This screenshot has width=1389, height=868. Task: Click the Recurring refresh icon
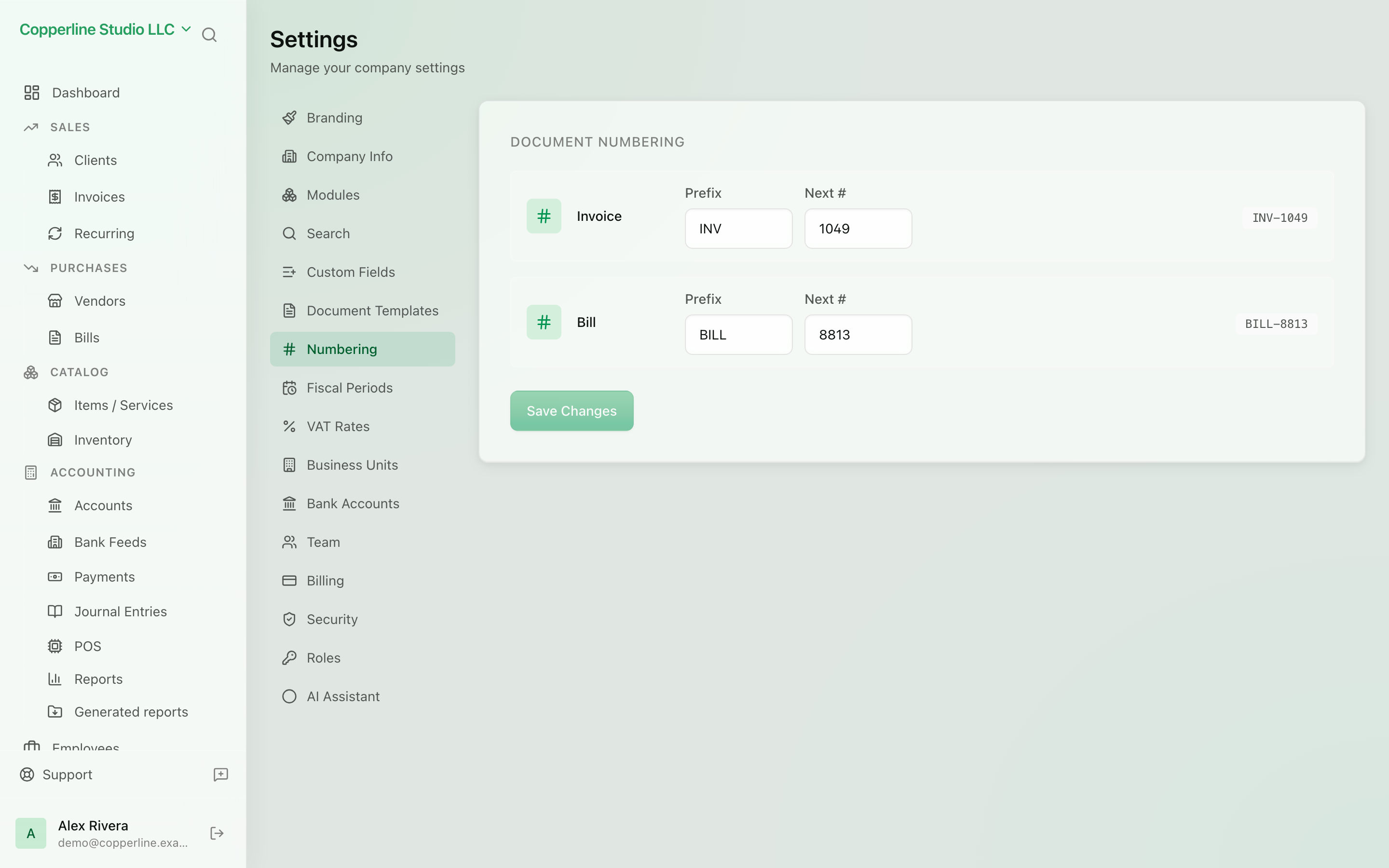[x=55, y=234]
